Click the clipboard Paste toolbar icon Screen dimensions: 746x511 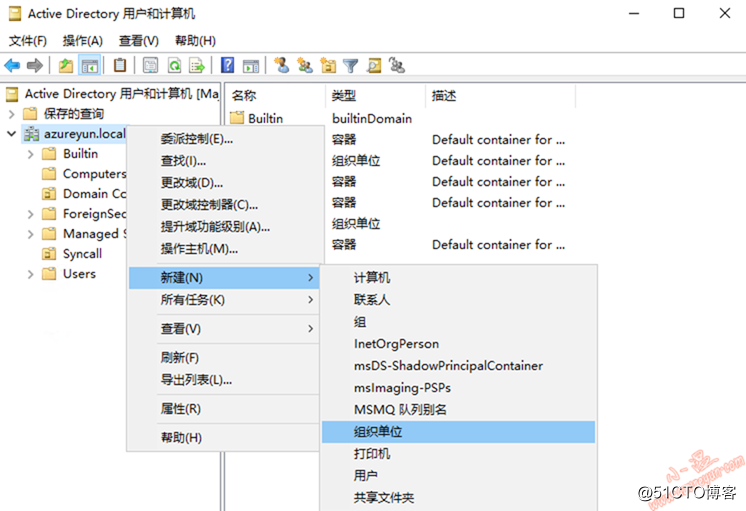[x=119, y=65]
